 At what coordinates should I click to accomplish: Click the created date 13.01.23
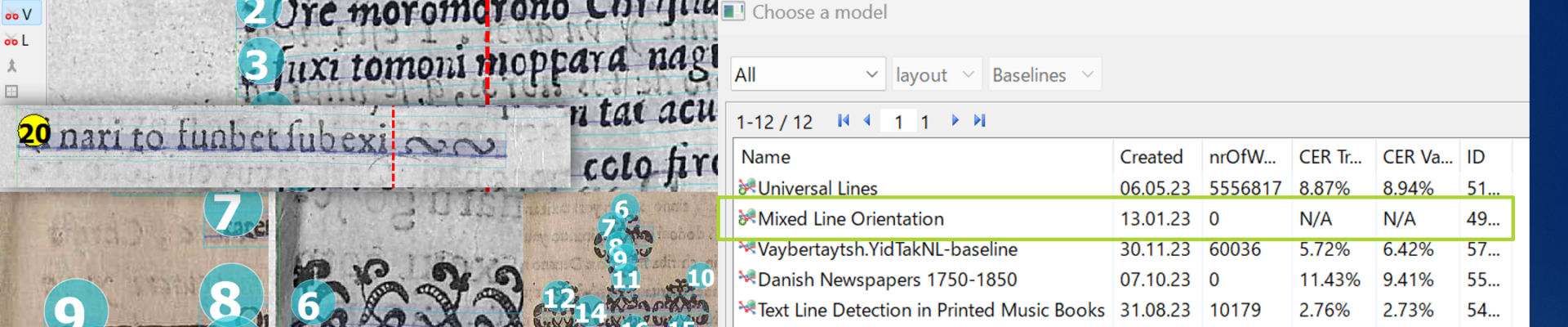point(1155,218)
